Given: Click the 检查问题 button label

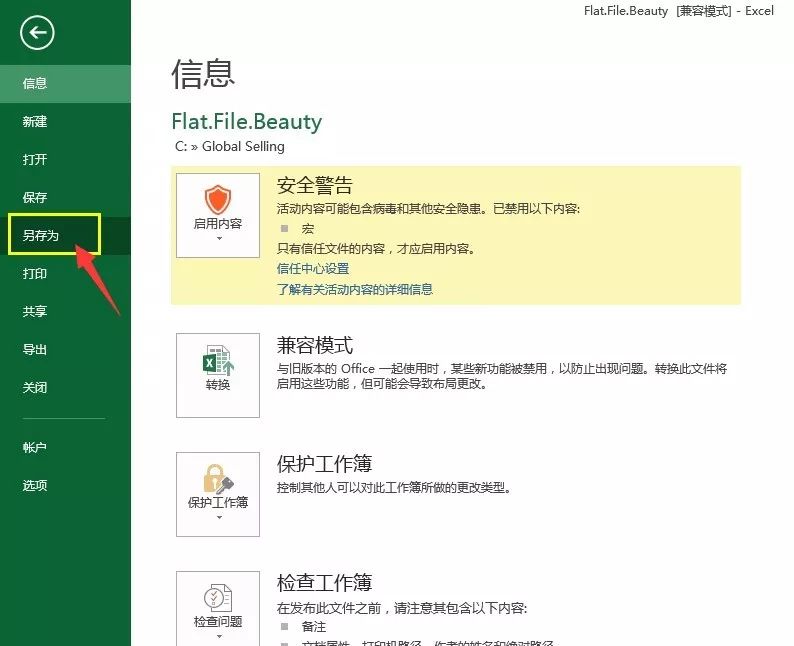Looking at the screenshot, I should [x=218, y=621].
